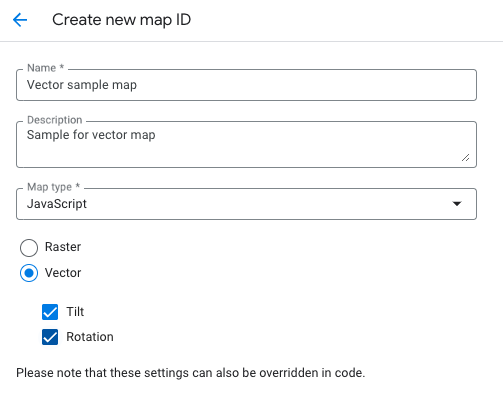Click the 'Vector sample map' text
Image resolution: width=503 pixels, height=414 pixels.
pyautogui.click(x=82, y=85)
